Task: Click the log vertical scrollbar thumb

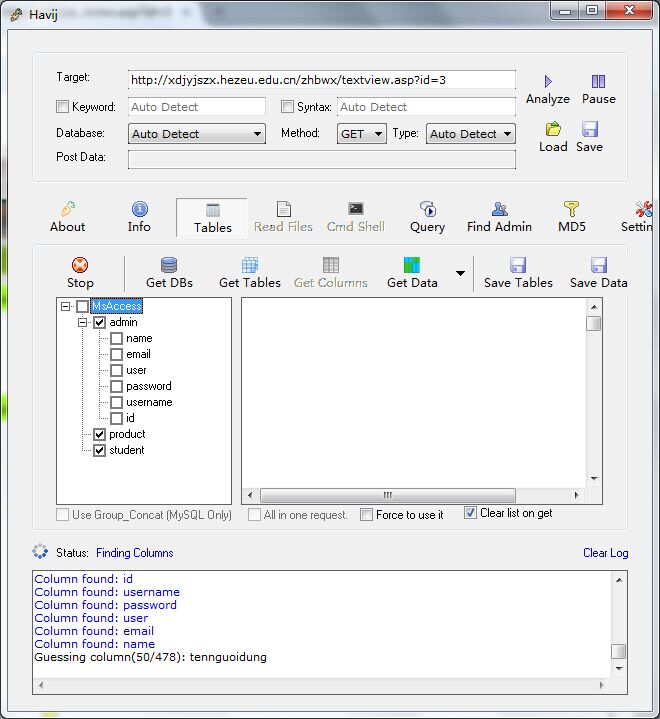Action: 619,651
